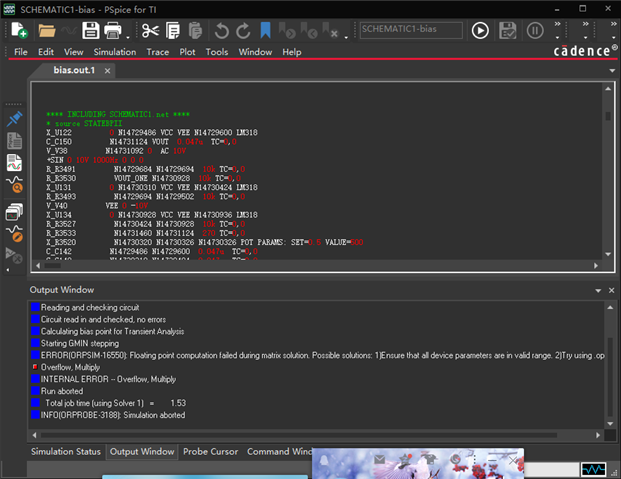
Task: Click Output Window scrollbar down arrow
Action: 610,424
